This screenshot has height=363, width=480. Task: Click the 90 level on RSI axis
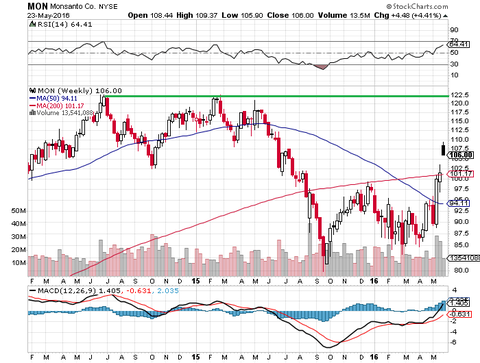click(454, 30)
